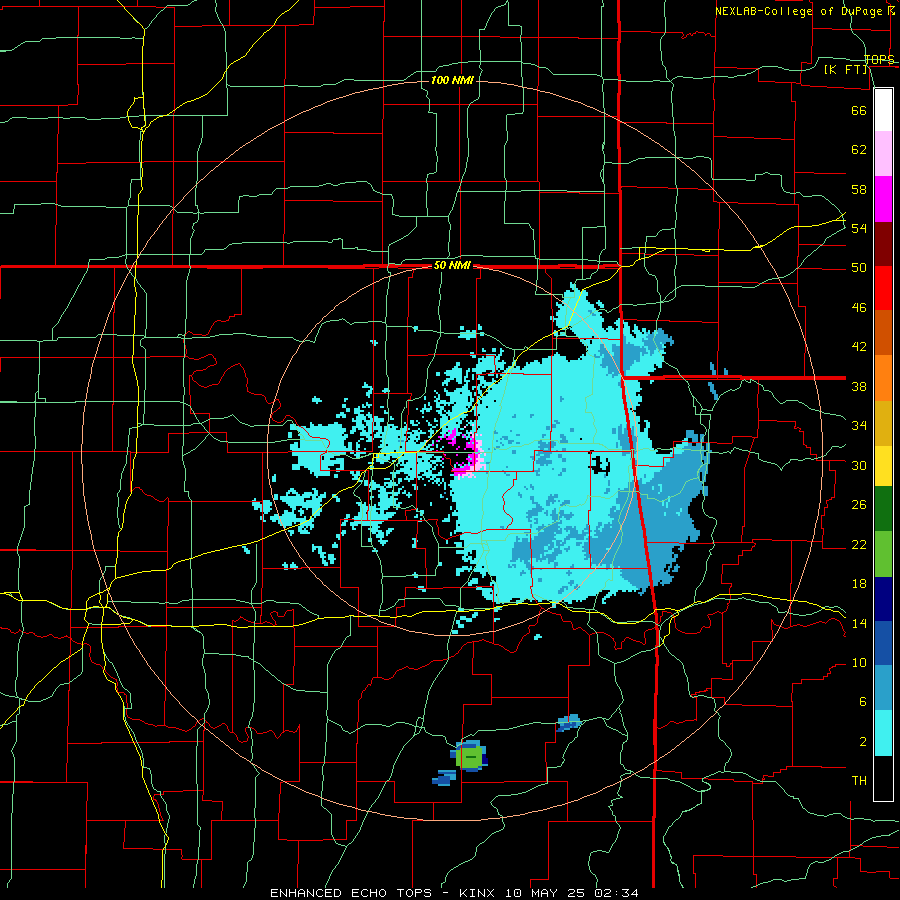
Task: Click the '10' legend value
Action: tap(859, 663)
